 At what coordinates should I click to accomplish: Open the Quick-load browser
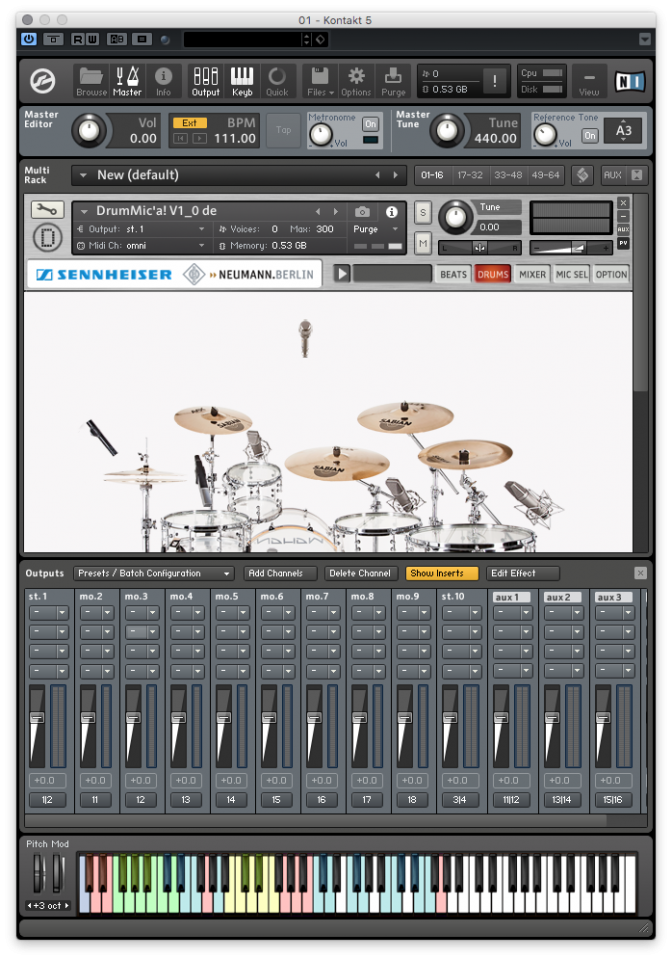click(x=277, y=81)
